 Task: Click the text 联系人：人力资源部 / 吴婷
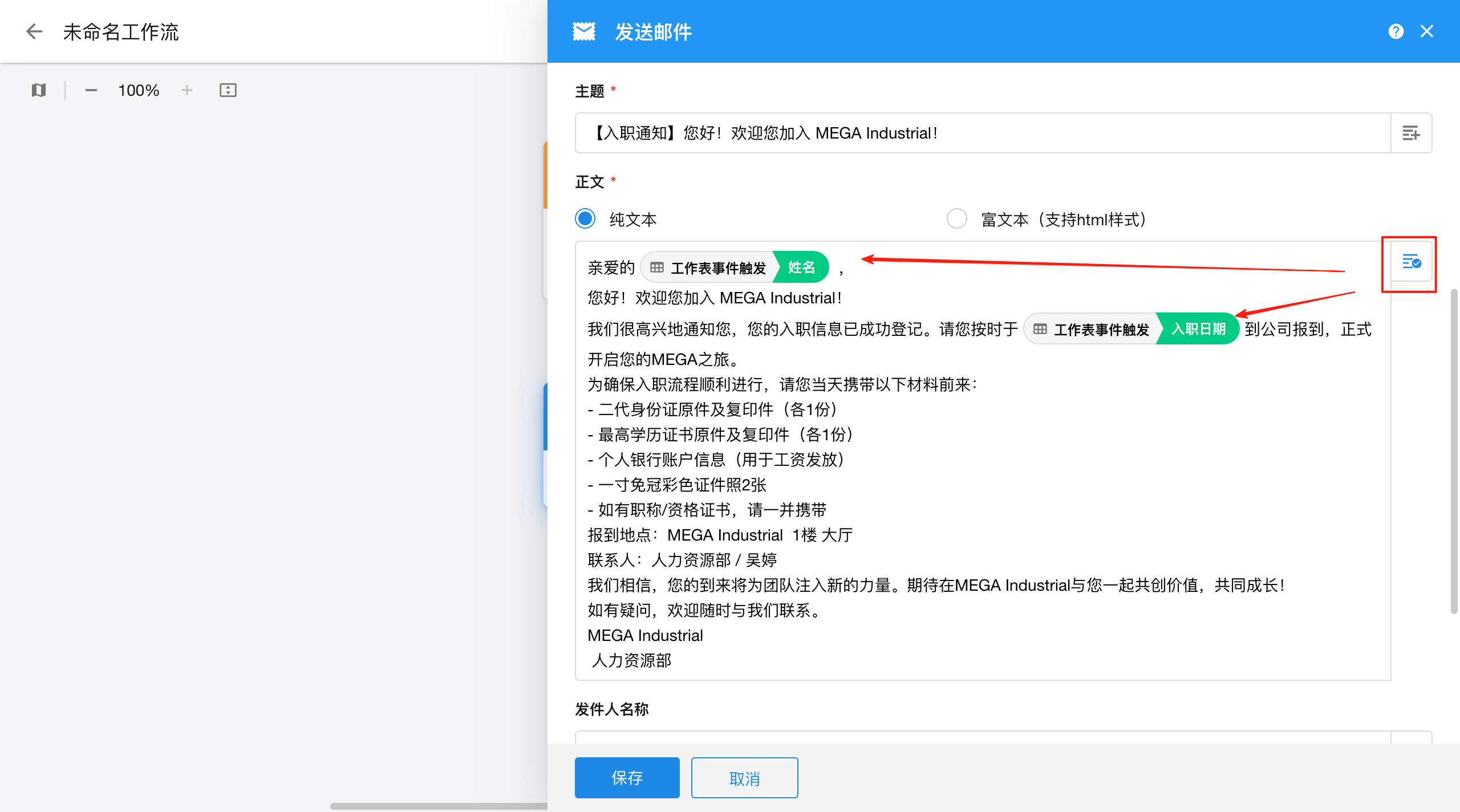pos(682,560)
